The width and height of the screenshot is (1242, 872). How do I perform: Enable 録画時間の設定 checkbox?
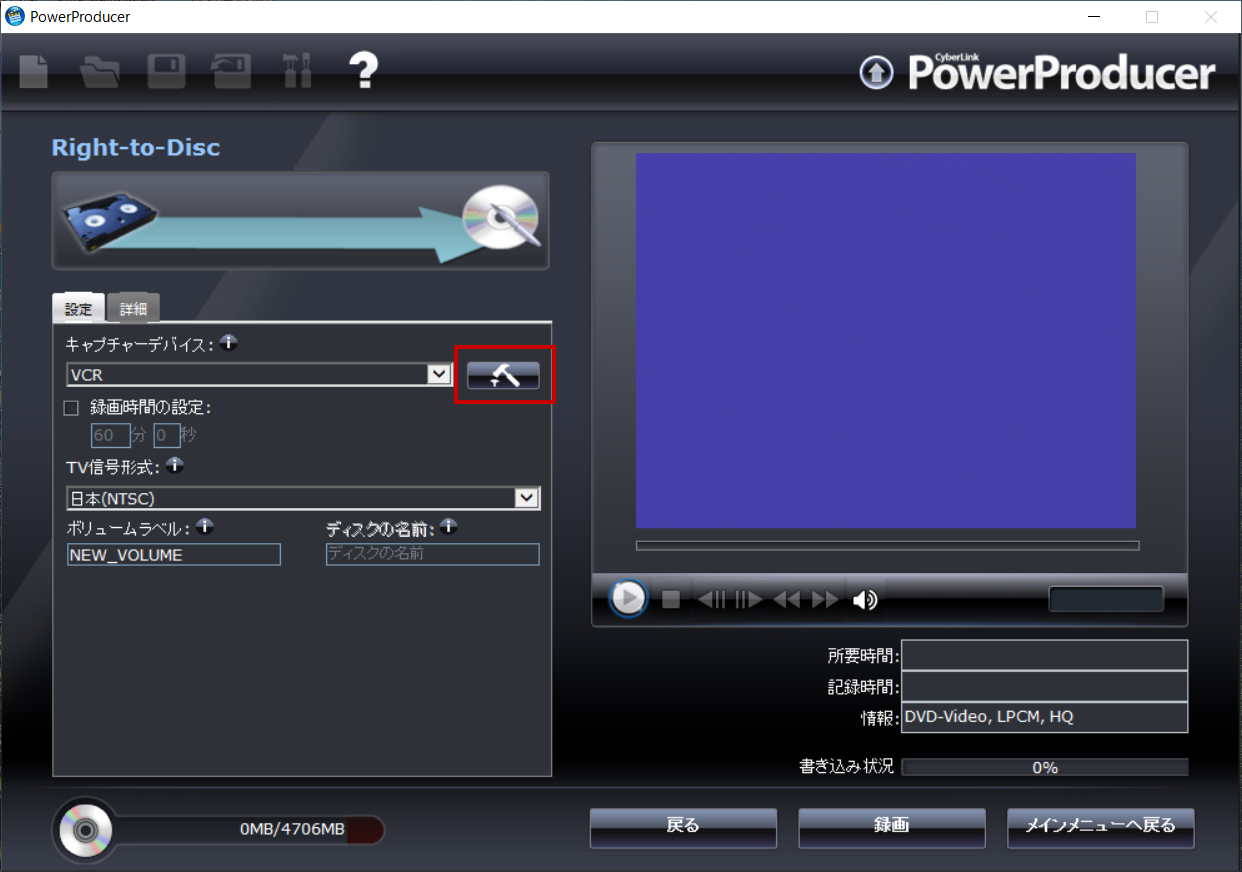pos(71,408)
